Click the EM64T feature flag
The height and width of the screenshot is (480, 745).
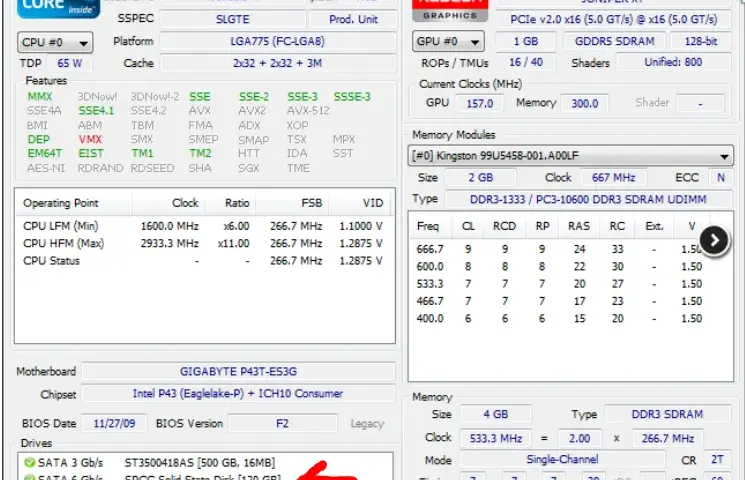point(45,154)
